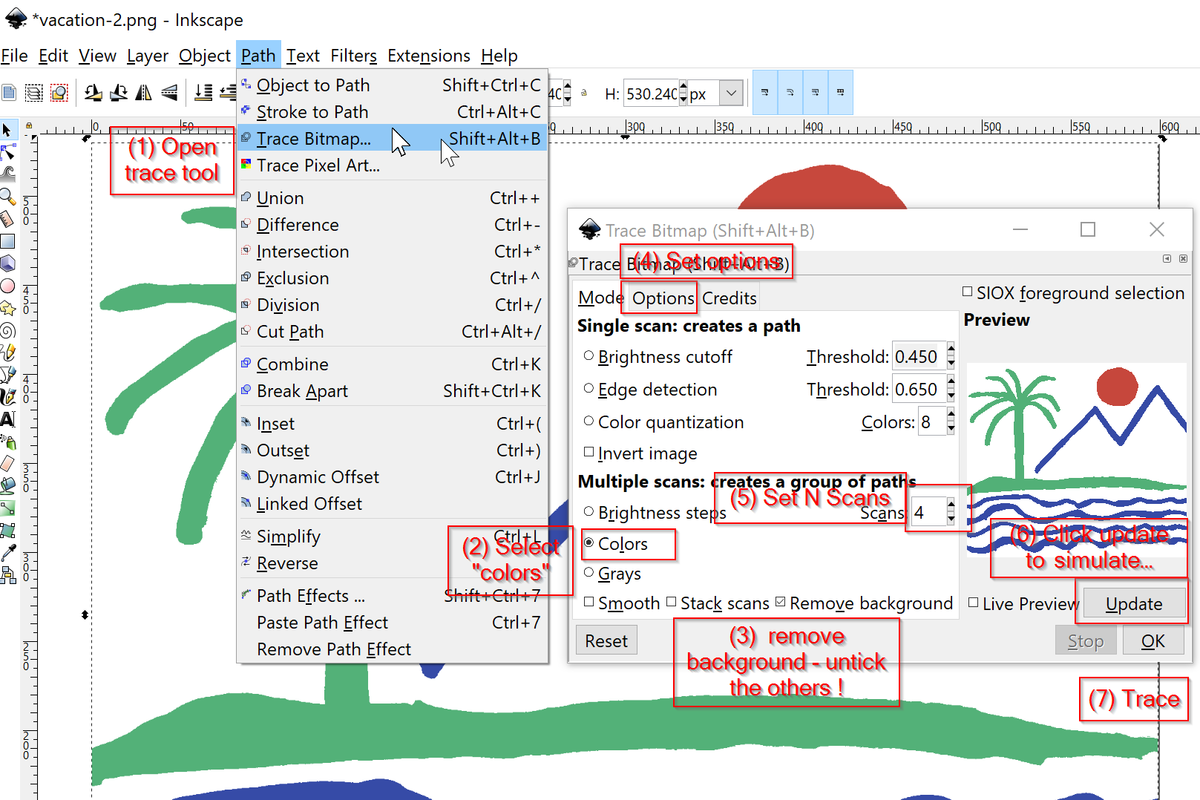Click the rotate 90° clockwise toolbar icon
This screenshot has width=1200, height=800.
click(x=118, y=92)
